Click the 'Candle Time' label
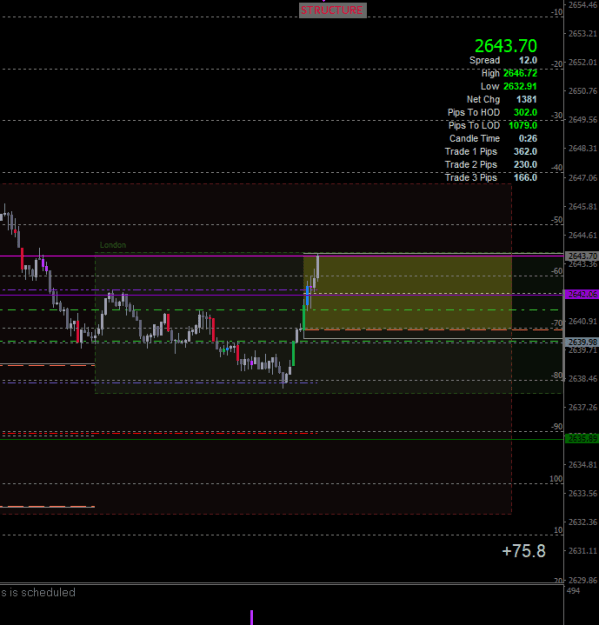Image resolution: width=599 pixels, height=625 pixels. coord(474,138)
